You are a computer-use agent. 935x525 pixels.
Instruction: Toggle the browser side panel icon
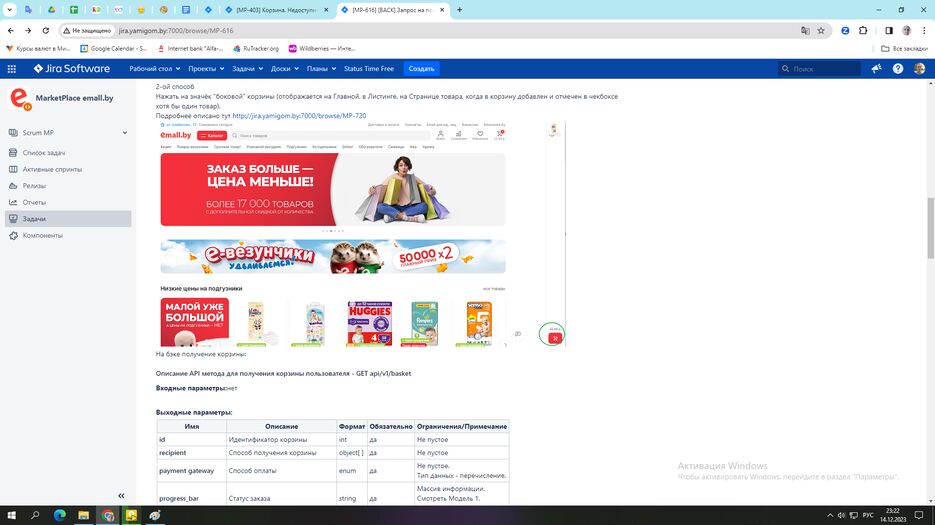click(888, 30)
